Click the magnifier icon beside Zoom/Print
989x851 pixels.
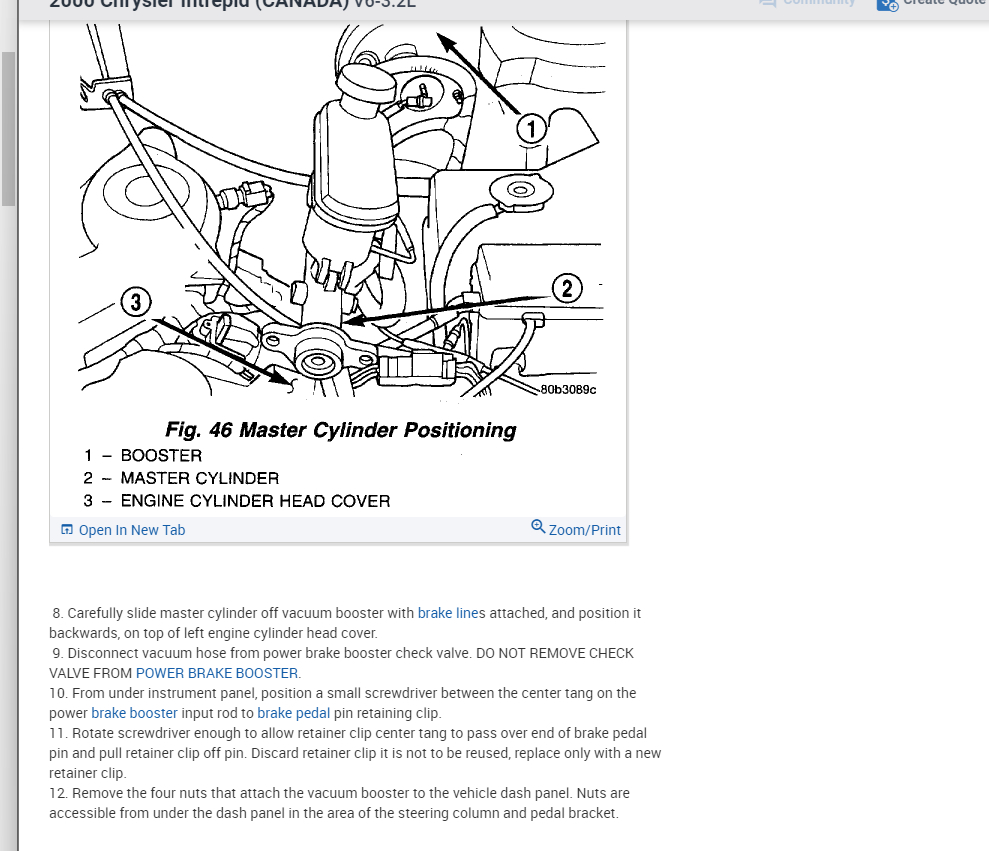click(537, 526)
